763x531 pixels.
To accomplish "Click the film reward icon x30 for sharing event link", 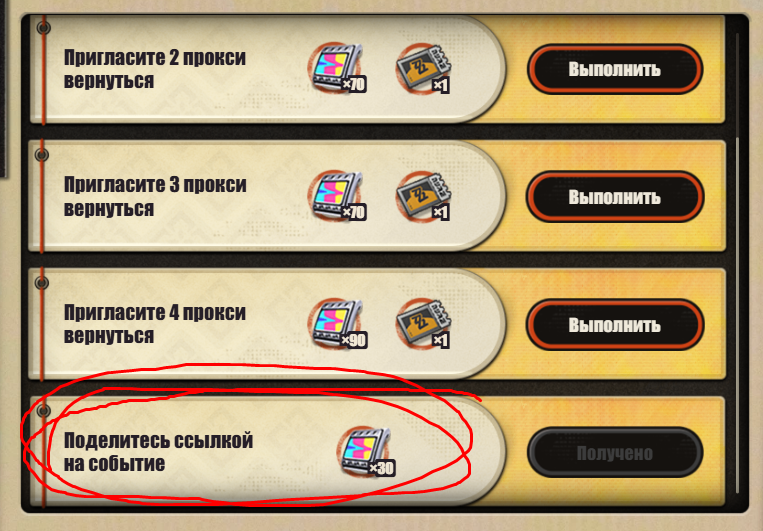I will tap(365, 452).
